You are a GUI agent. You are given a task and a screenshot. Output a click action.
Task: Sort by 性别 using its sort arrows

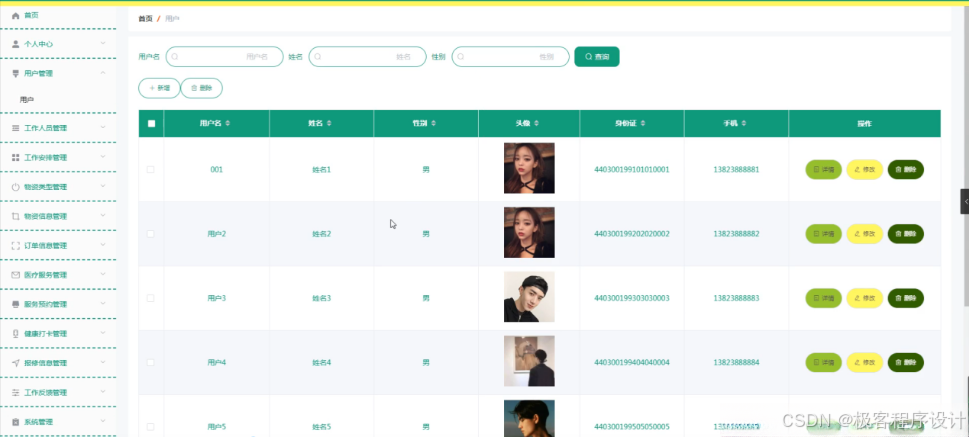(x=433, y=124)
